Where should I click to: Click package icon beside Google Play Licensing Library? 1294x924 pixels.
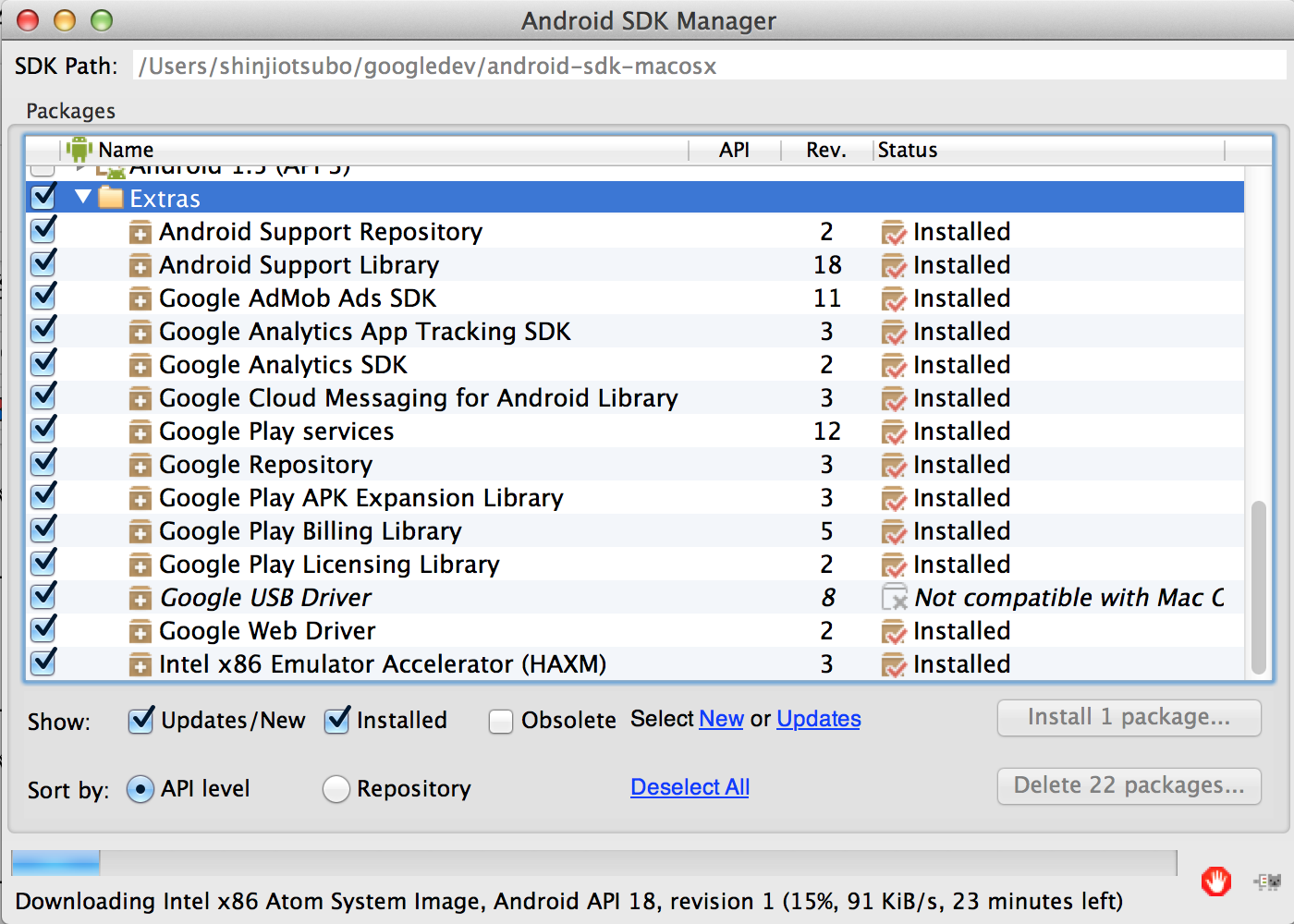[140, 565]
